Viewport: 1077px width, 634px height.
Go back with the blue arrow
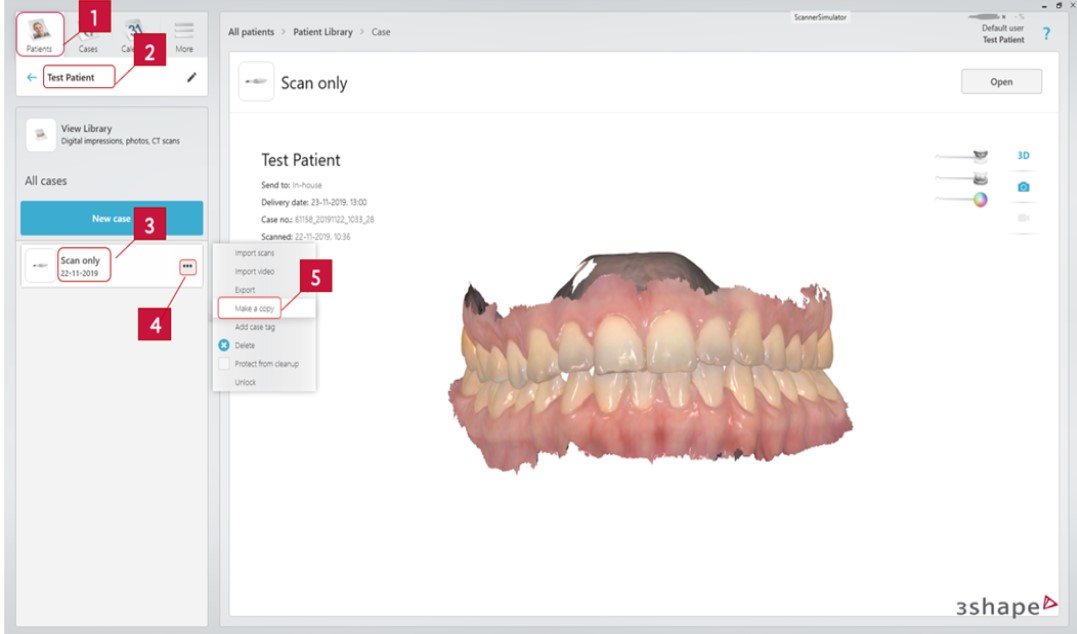pos(32,78)
